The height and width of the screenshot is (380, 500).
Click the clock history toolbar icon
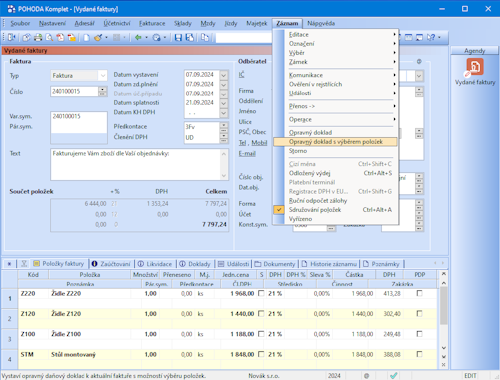(156, 37)
